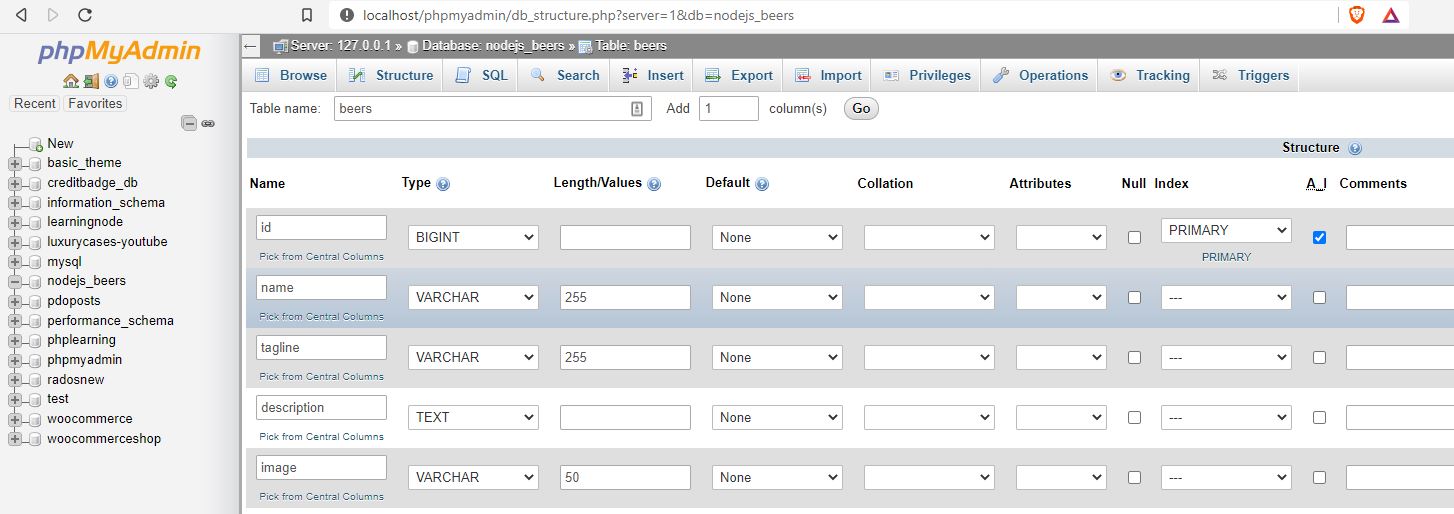1454x514 pixels.
Task: Uncheck A_I checkbox for id column
Action: click(x=1319, y=237)
